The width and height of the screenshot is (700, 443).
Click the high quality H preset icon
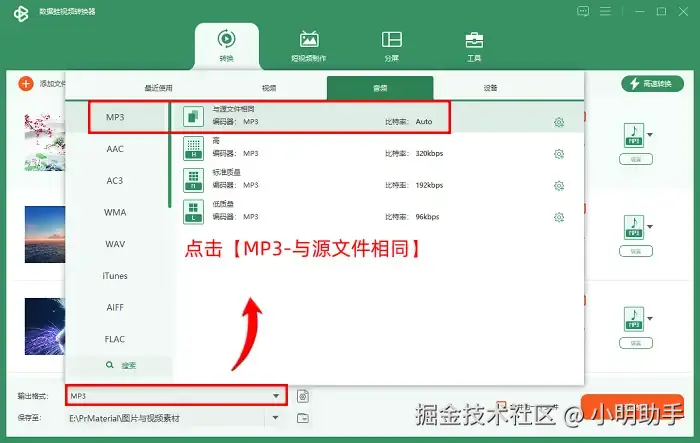click(193, 148)
